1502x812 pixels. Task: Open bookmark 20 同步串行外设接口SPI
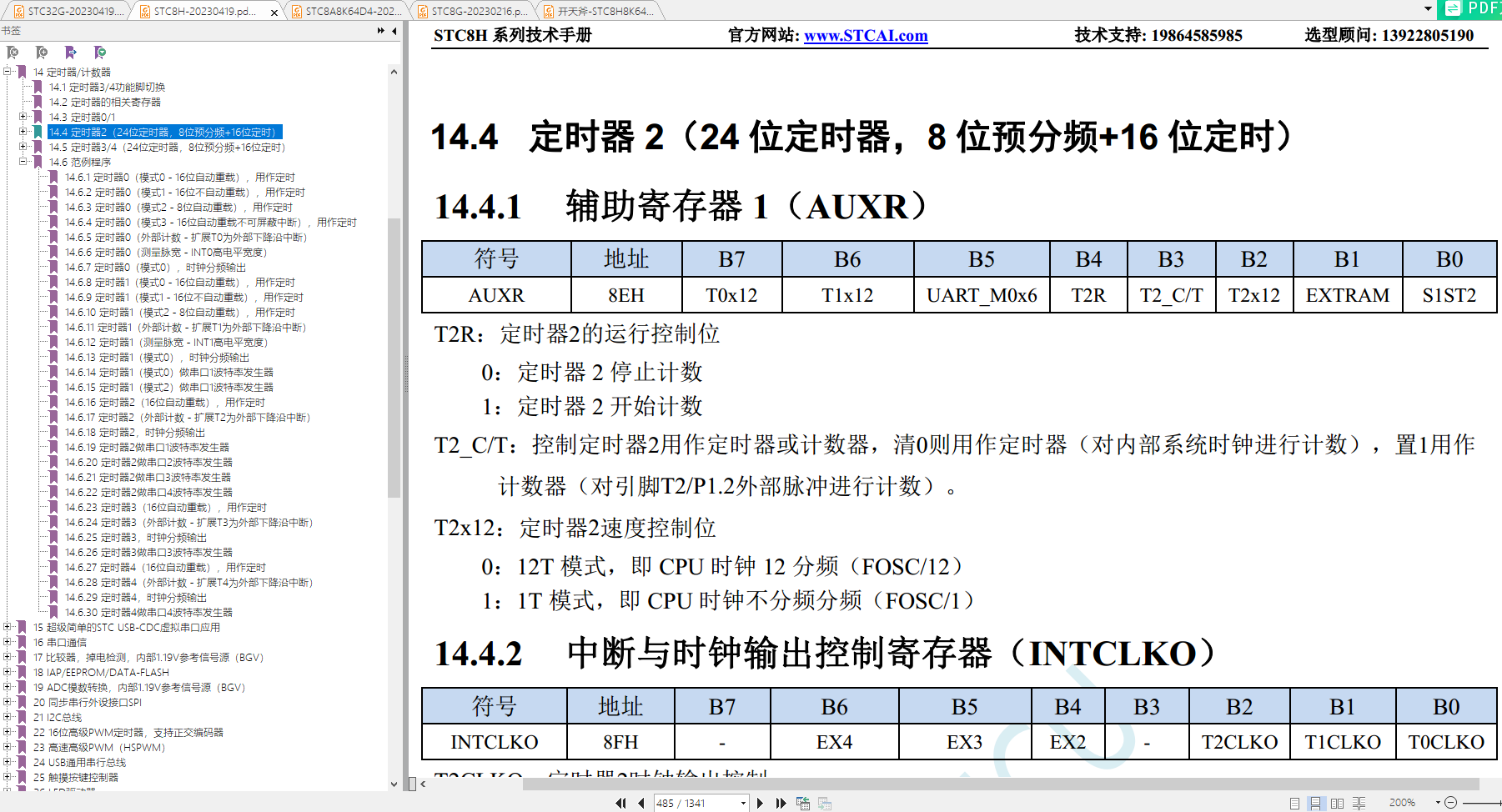coord(88,702)
